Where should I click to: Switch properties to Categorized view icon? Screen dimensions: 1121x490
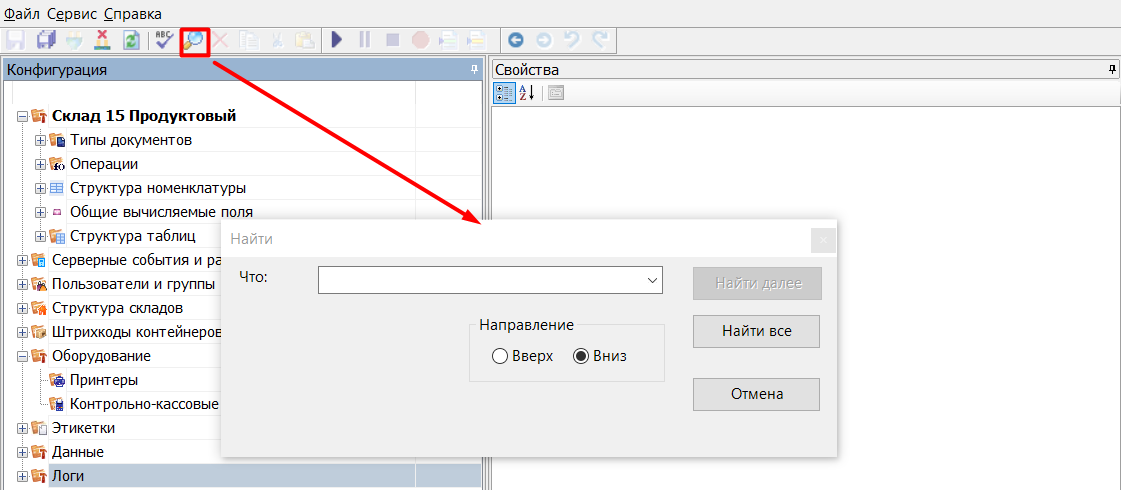click(x=505, y=93)
